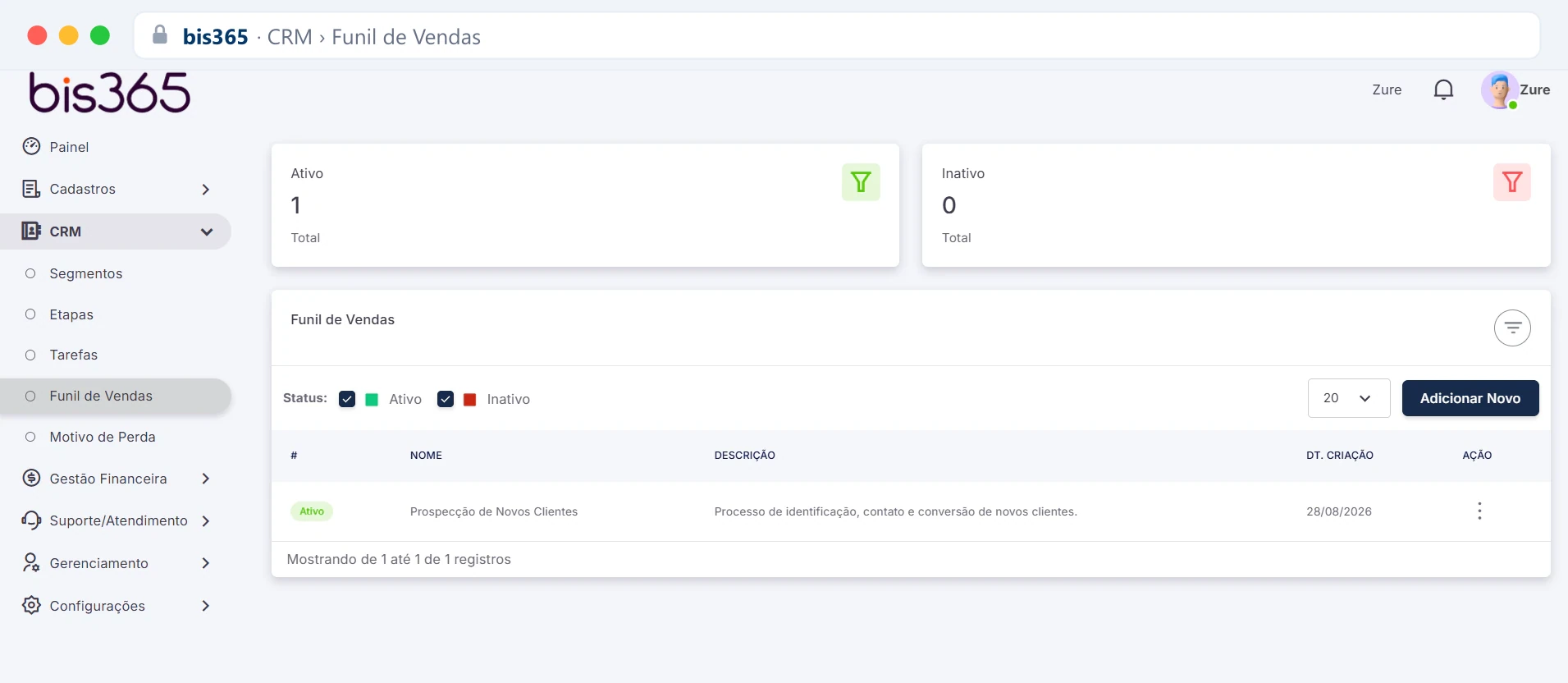Click the CRM contacts icon
This screenshot has width=1568, height=683.
tap(31, 231)
